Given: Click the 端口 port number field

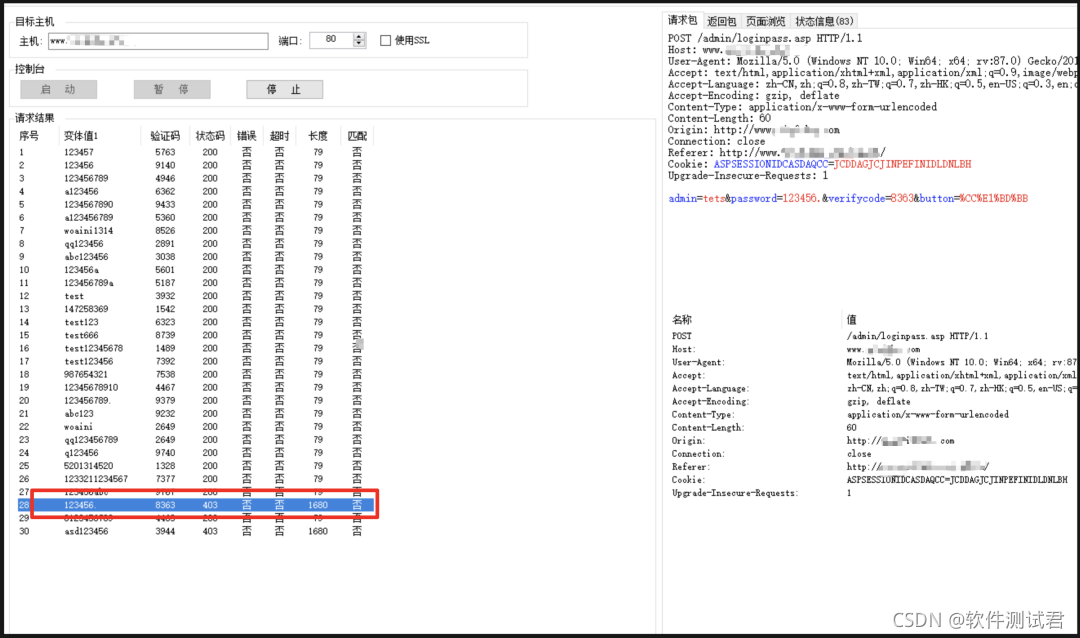Looking at the screenshot, I should pos(331,40).
